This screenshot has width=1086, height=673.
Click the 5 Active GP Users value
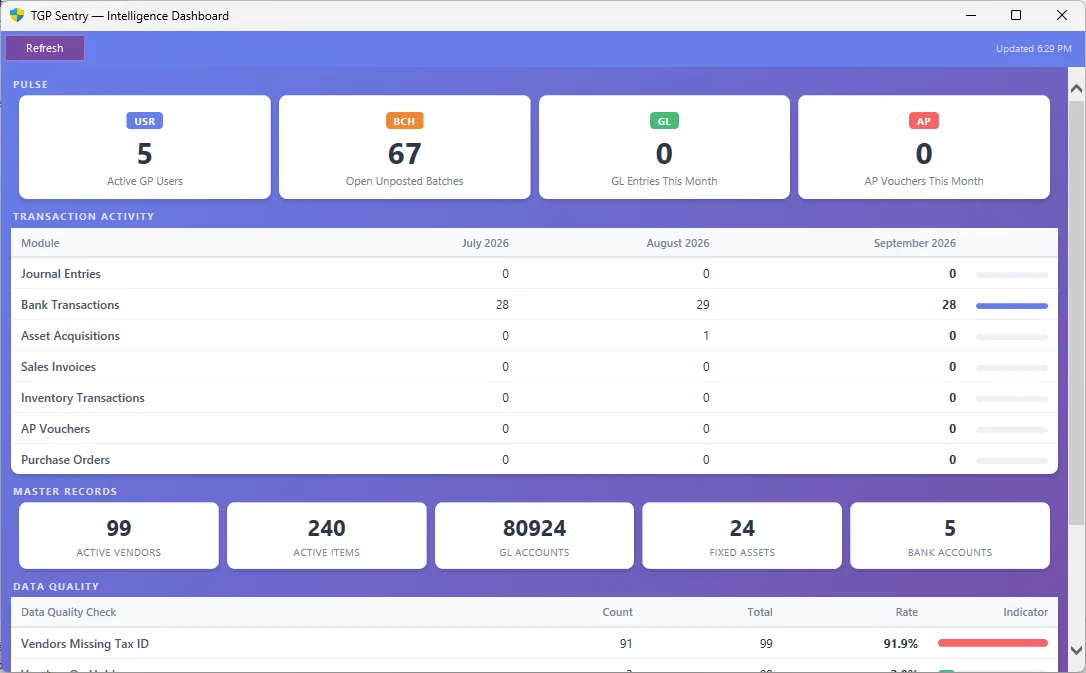coord(145,154)
